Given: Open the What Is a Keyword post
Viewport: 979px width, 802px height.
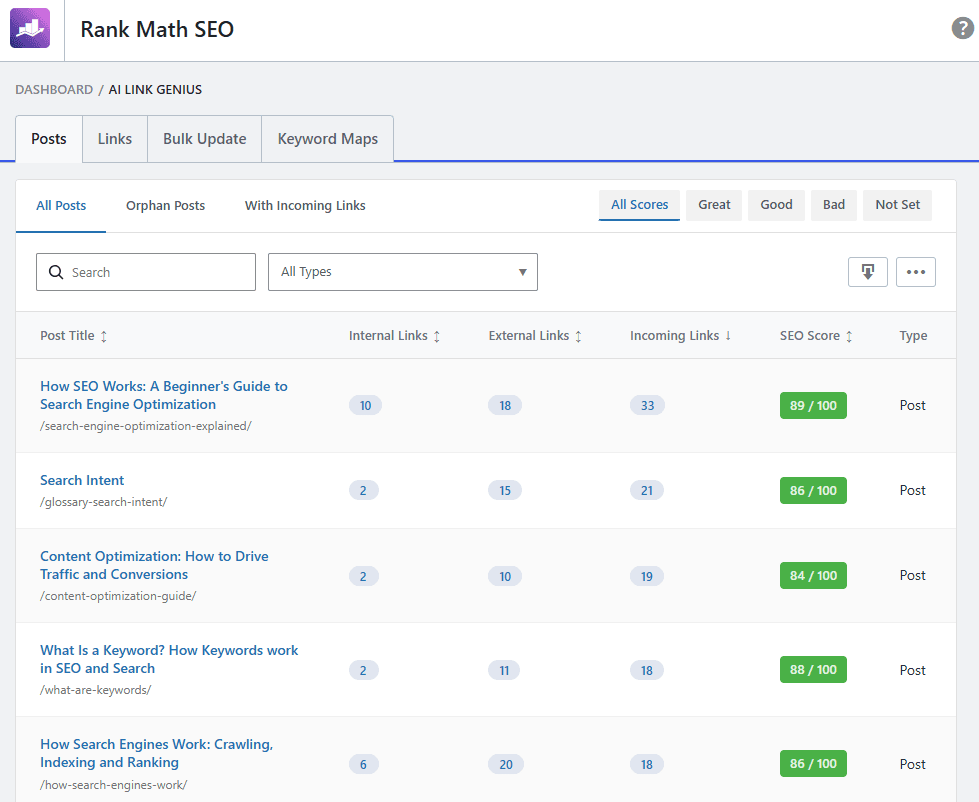Looking at the screenshot, I should pos(169,659).
